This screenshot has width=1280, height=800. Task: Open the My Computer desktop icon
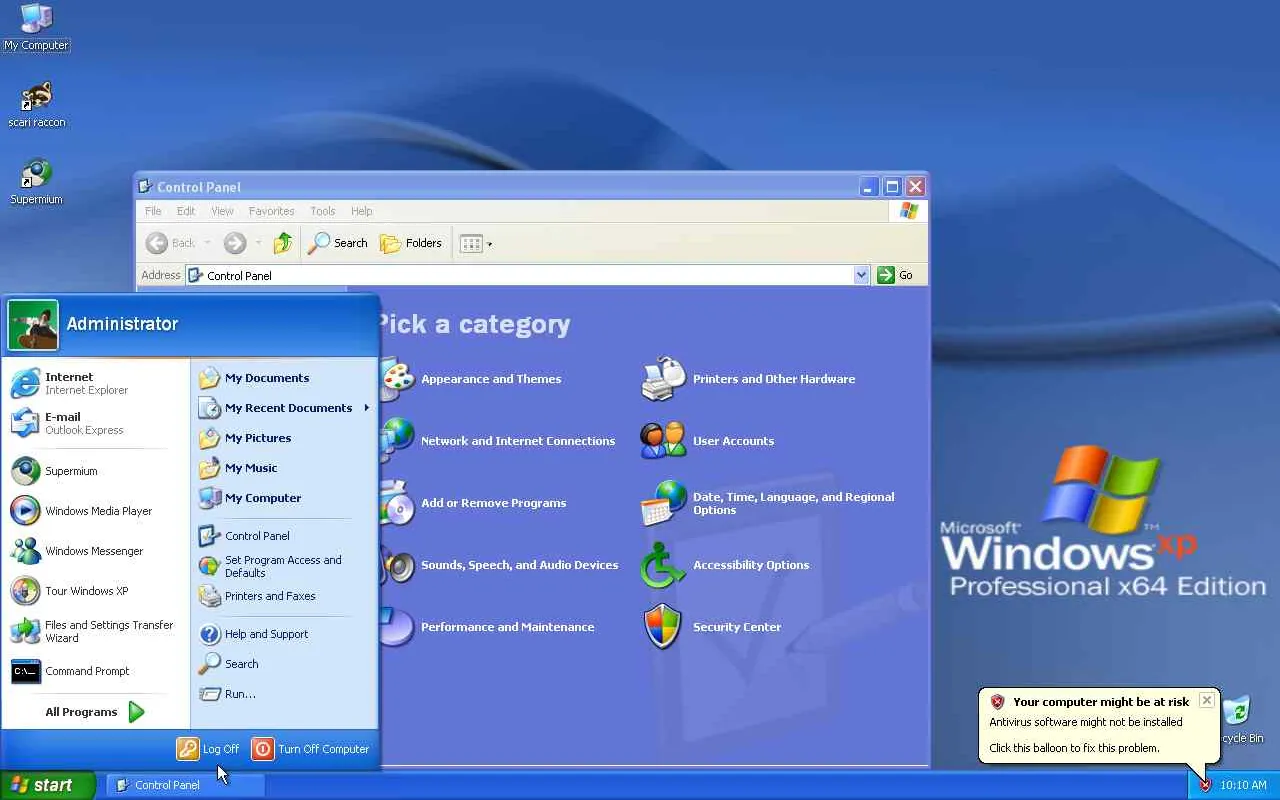tap(36, 27)
